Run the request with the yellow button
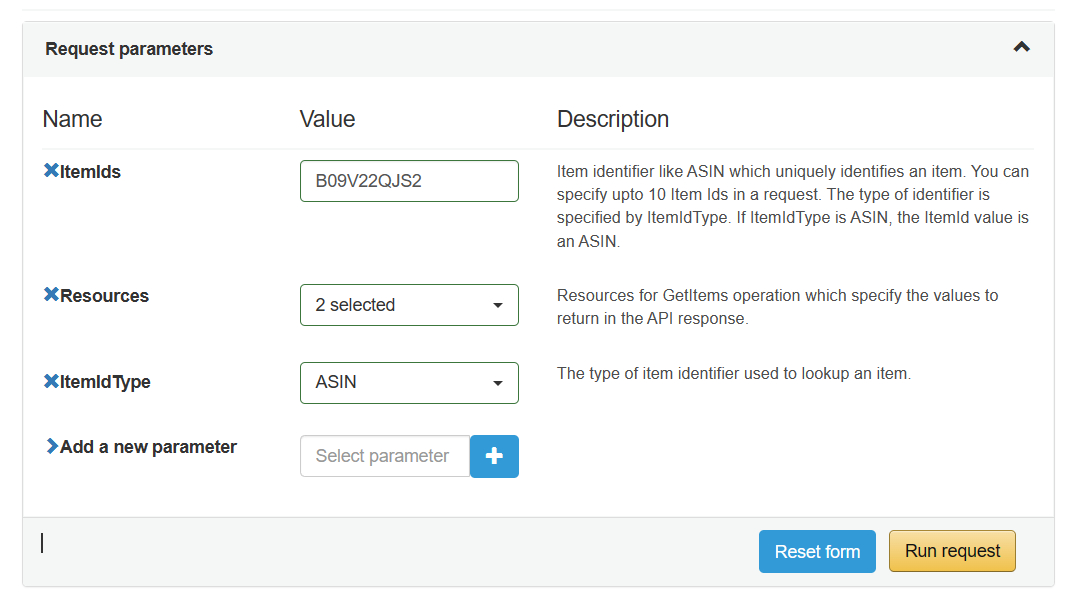Viewport: 1080px width, 600px height. tap(952, 552)
